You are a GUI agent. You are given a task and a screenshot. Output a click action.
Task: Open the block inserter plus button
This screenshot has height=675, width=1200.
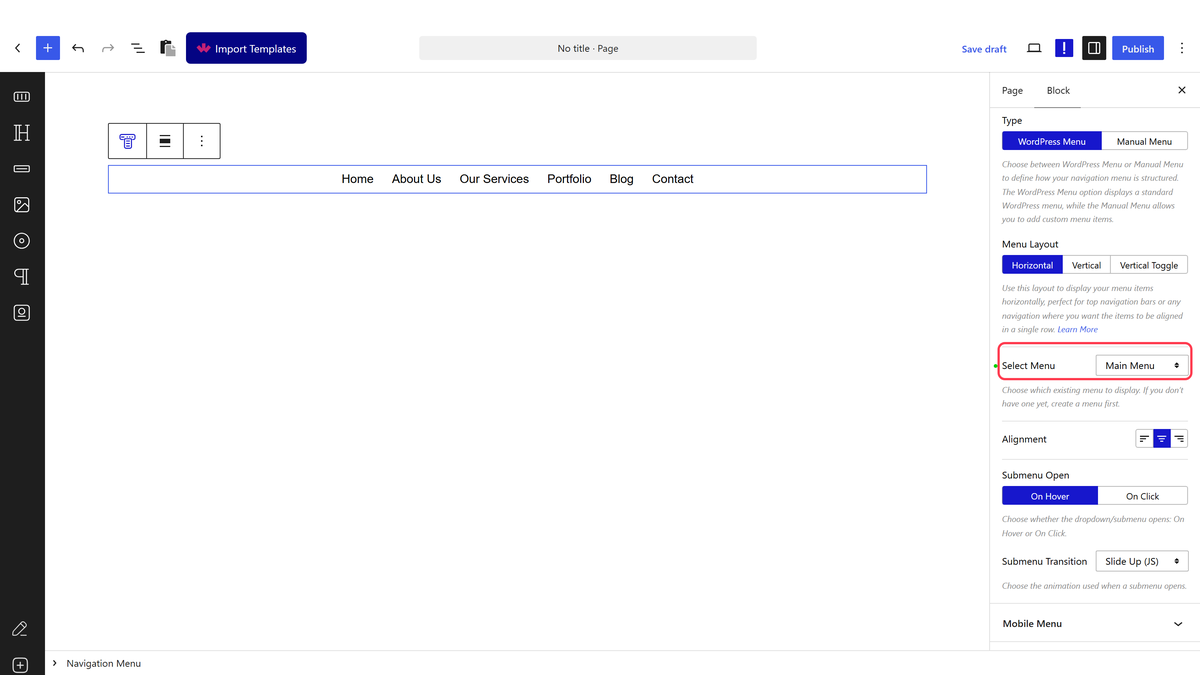pyautogui.click(x=47, y=48)
